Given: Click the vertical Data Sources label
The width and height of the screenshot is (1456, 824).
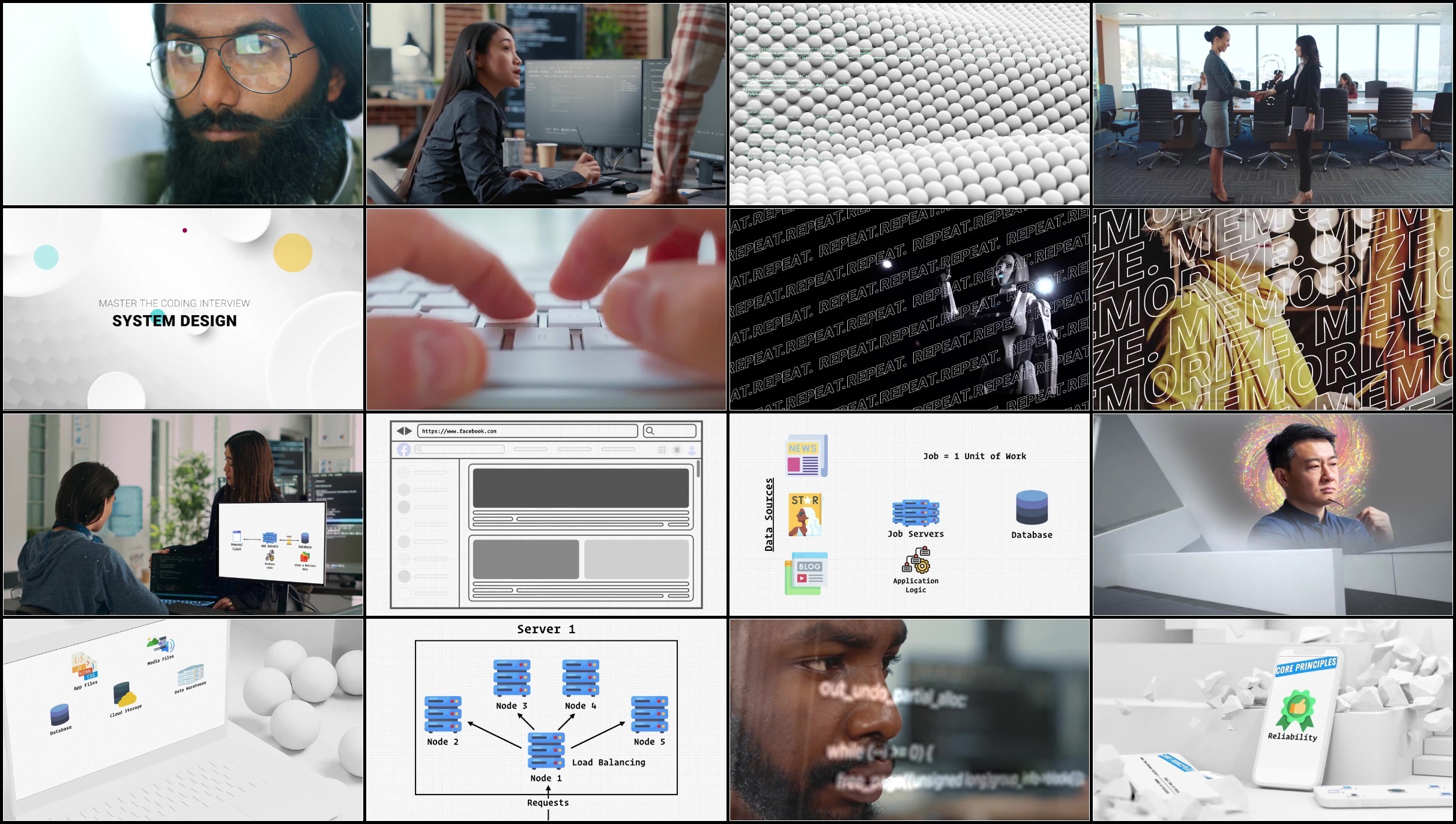Looking at the screenshot, I should (x=769, y=515).
